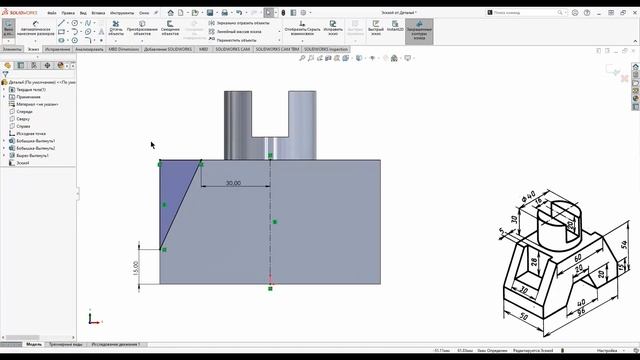Open the ConfigurationManager panel tab
Screen dimensions: 640x360
(34, 65)
